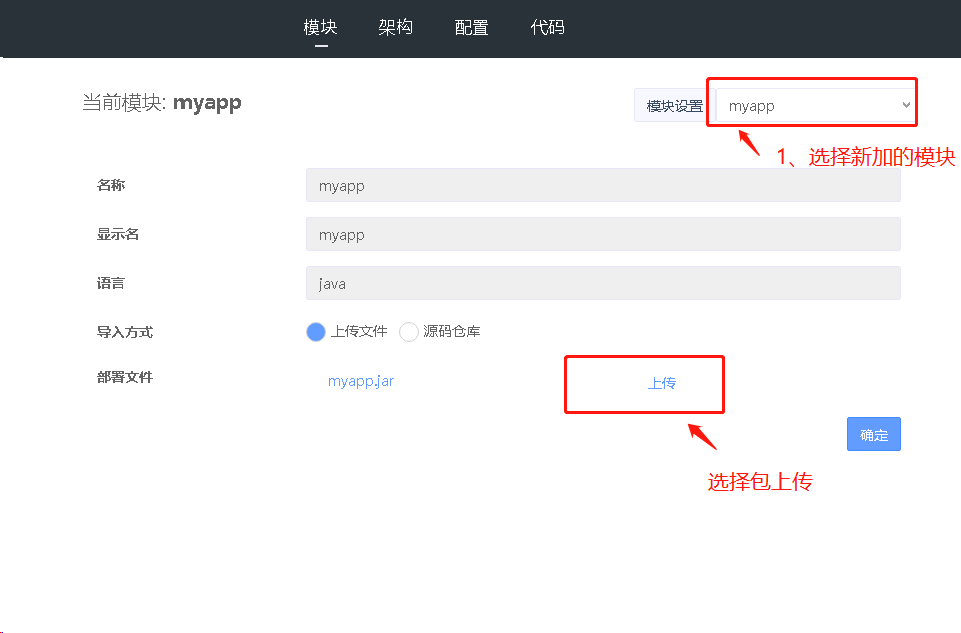
Task: Click the 语言 field showing java
Action: click(x=602, y=283)
